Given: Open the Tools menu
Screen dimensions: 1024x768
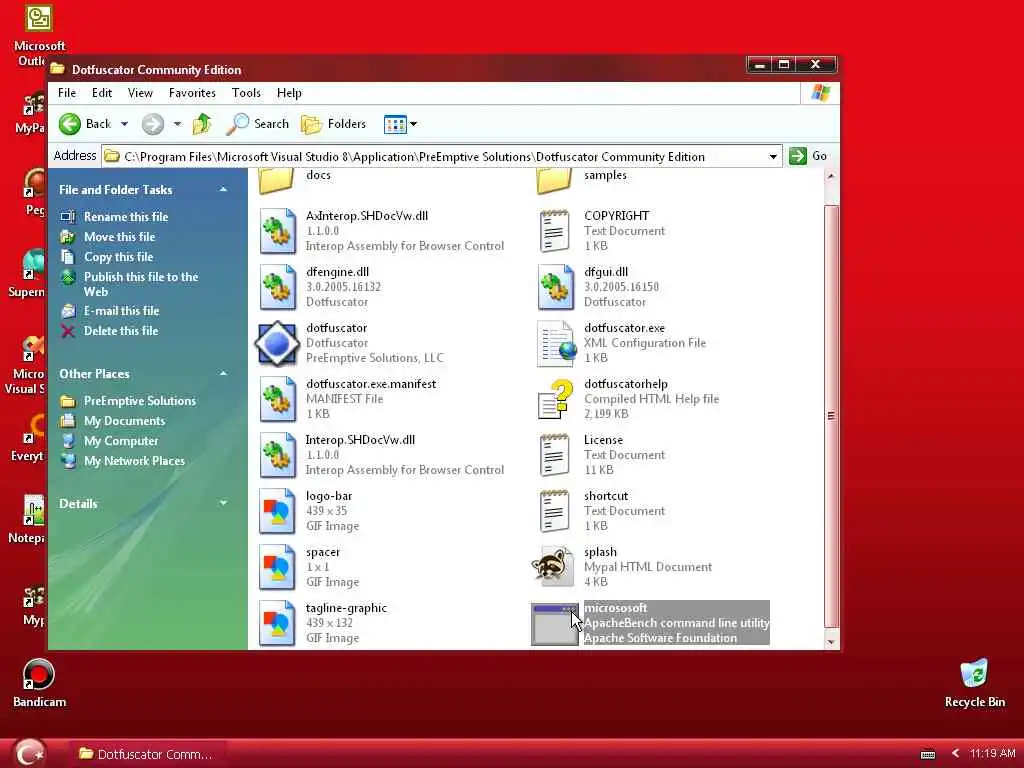Looking at the screenshot, I should coord(246,93).
